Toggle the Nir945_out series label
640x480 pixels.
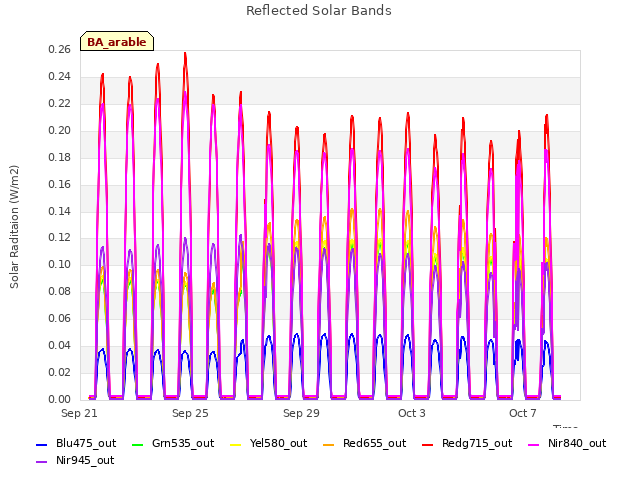85,460
